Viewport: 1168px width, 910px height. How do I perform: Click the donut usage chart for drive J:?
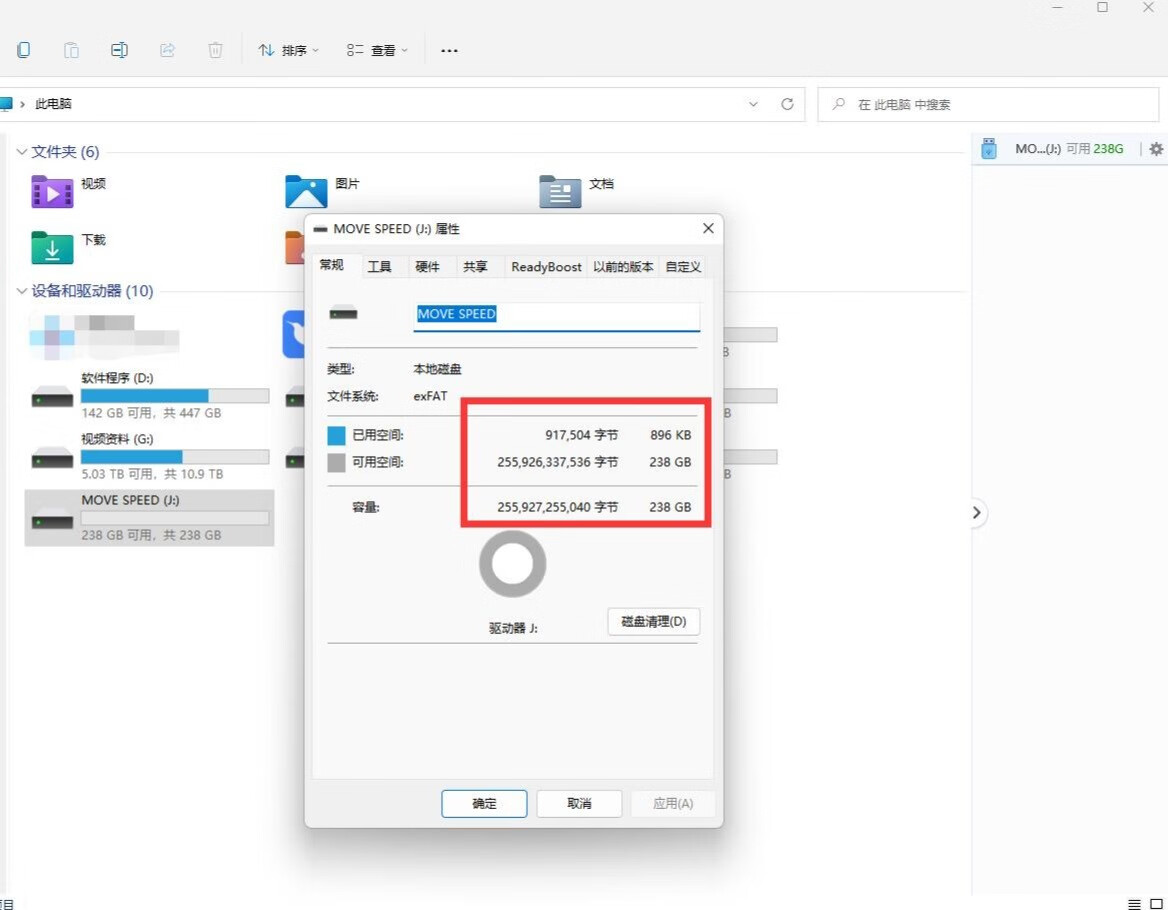pos(512,564)
